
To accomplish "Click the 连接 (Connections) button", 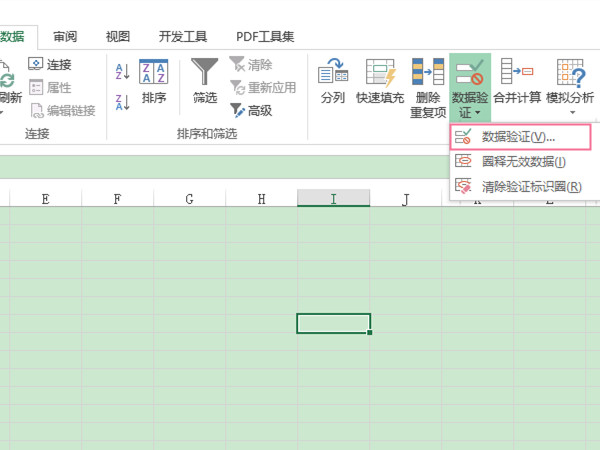I will click(x=50, y=65).
